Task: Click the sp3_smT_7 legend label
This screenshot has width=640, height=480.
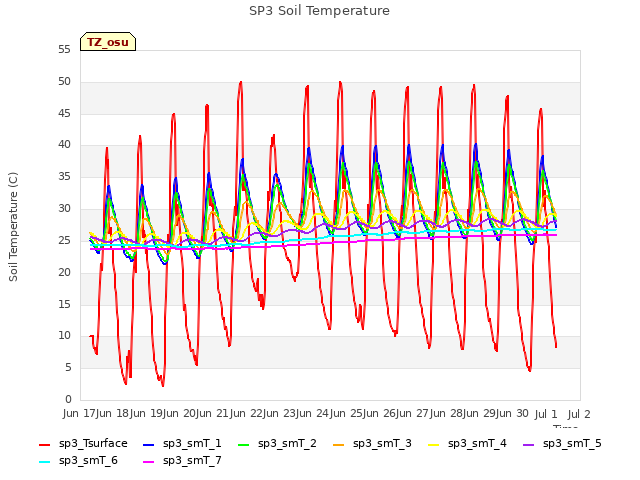Action: pos(192,460)
